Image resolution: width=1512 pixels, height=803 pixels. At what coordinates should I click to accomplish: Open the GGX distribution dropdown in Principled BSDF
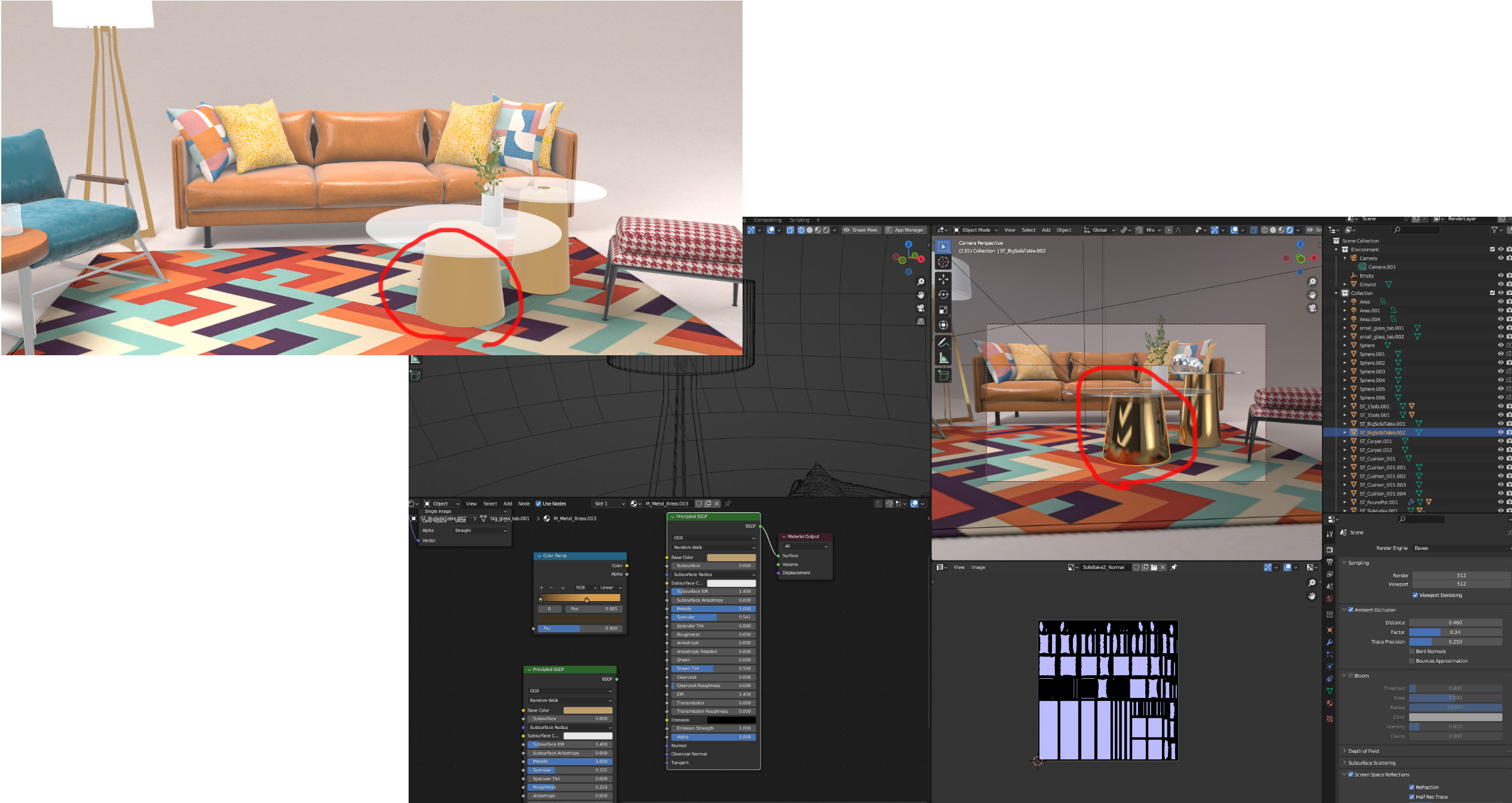tap(714, 538)
